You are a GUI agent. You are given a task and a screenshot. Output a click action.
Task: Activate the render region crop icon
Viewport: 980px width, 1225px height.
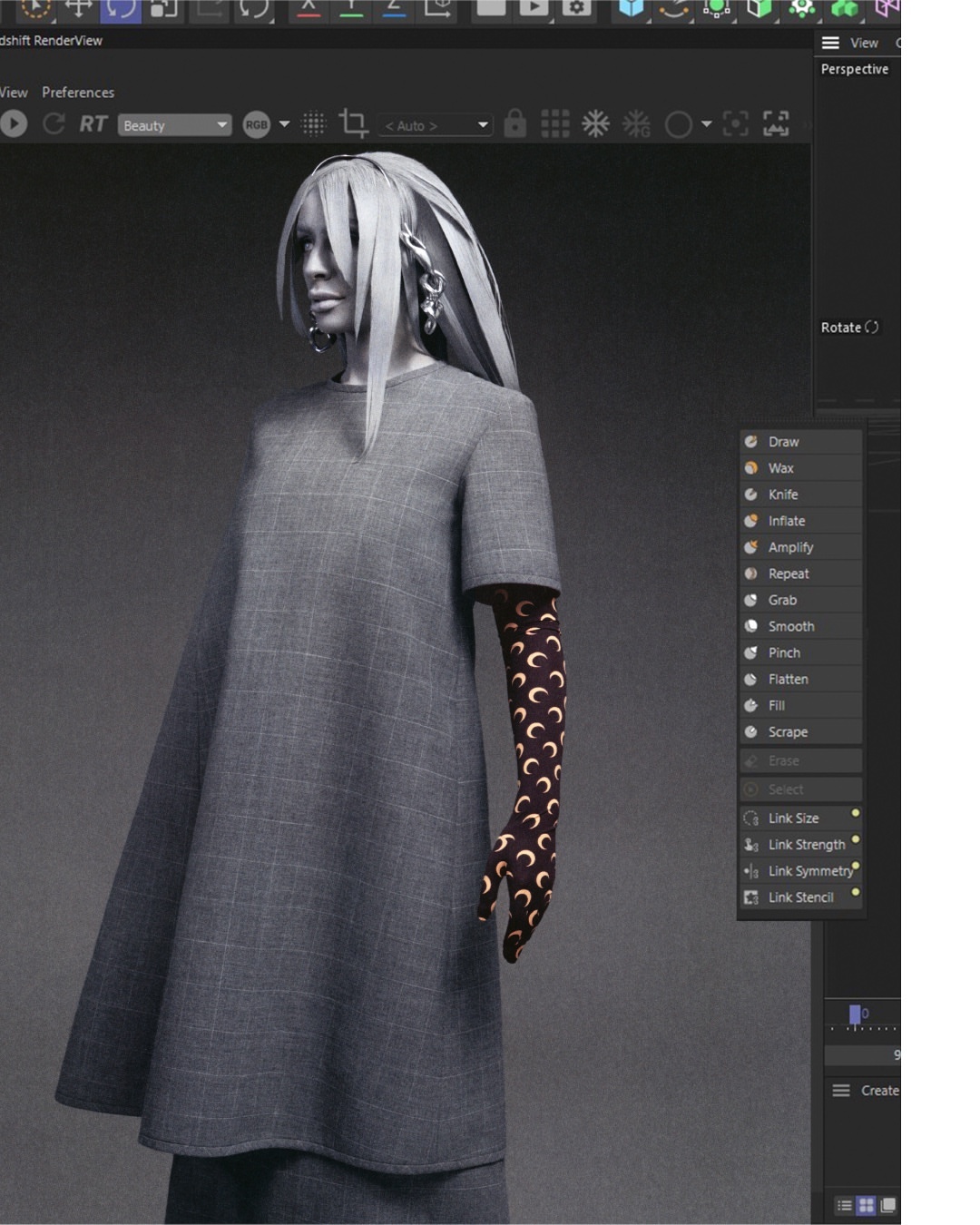pyautogui.click(x=353, y=124)
